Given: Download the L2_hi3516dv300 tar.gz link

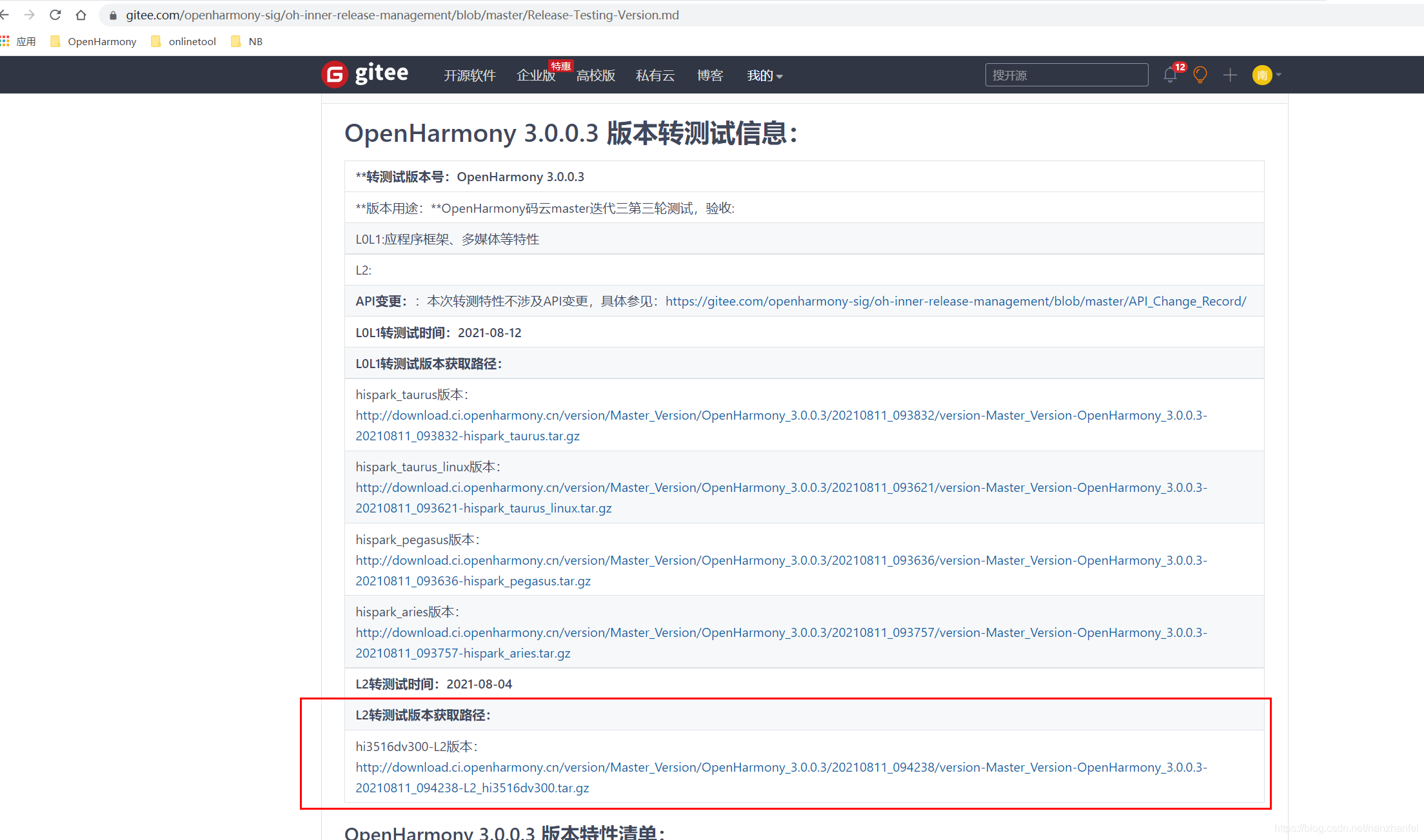Looking at the screenshot, I should [781, 777].
